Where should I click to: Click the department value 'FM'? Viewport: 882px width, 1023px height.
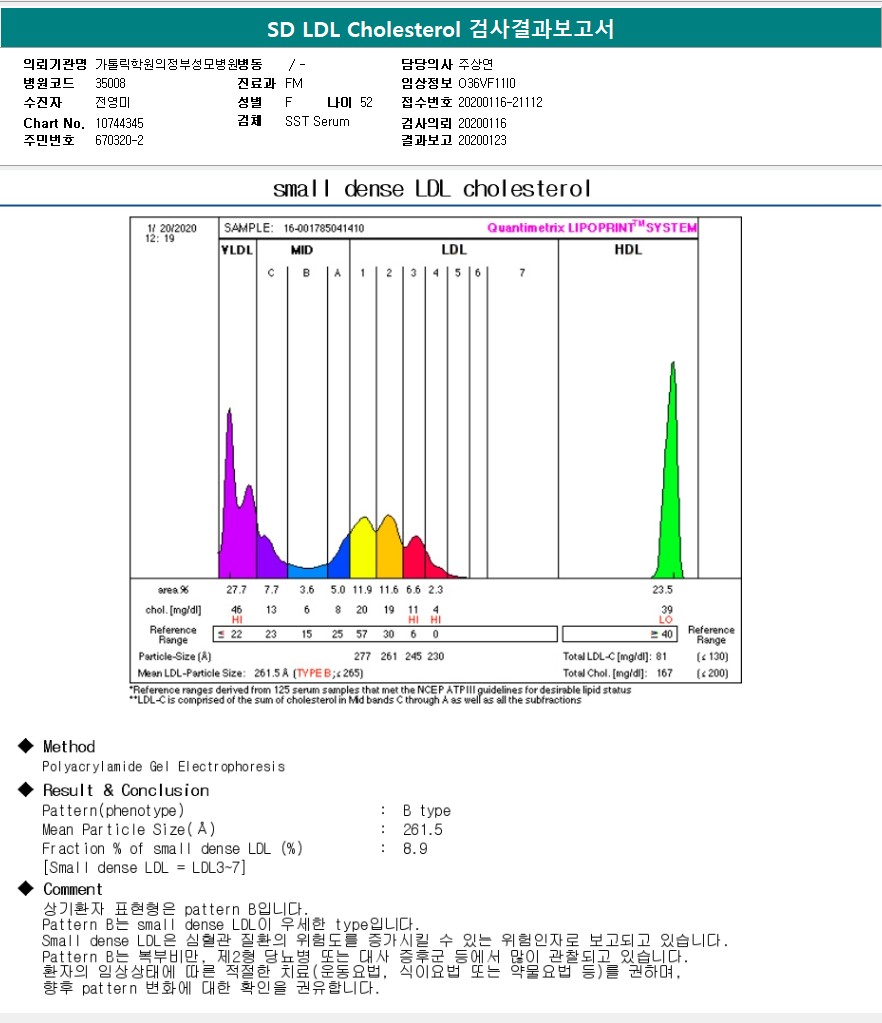point(294,83)
